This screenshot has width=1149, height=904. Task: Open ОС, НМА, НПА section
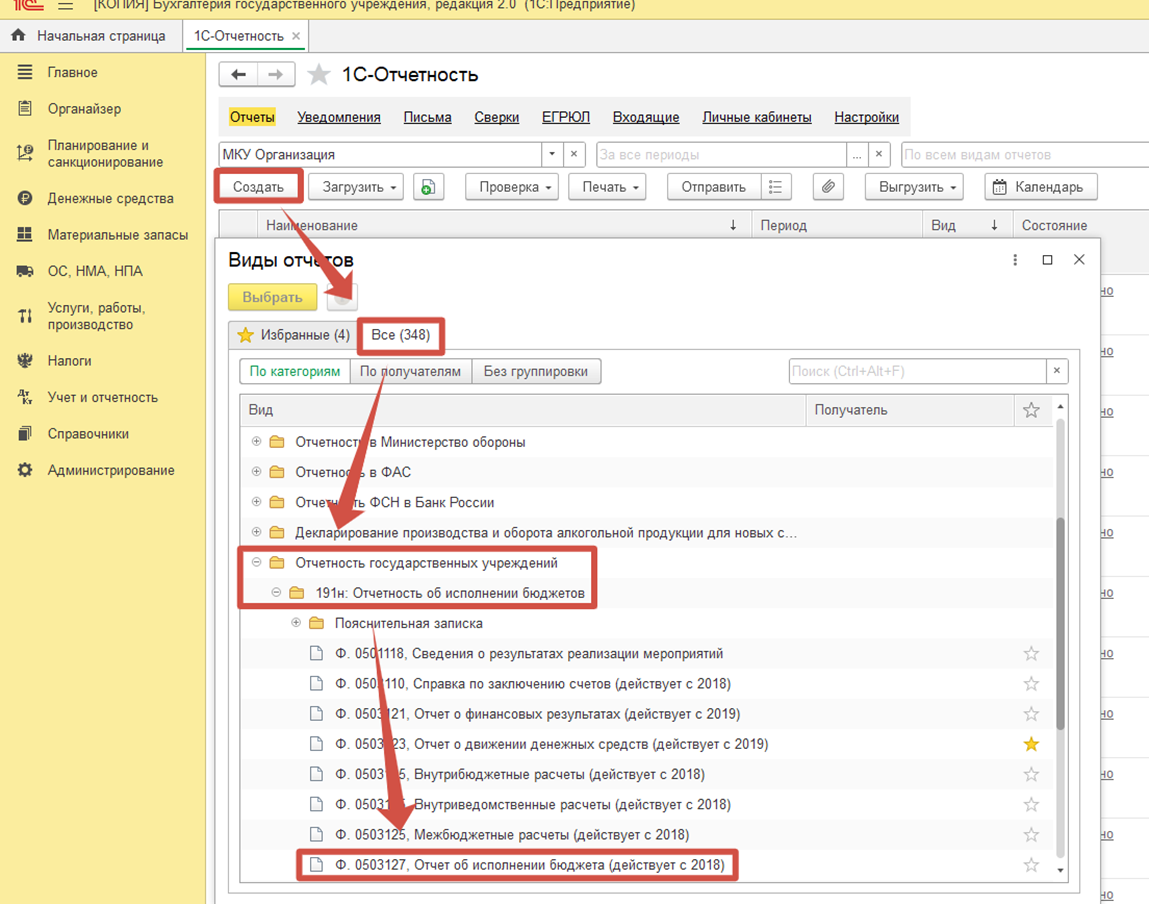click(95, 271)
